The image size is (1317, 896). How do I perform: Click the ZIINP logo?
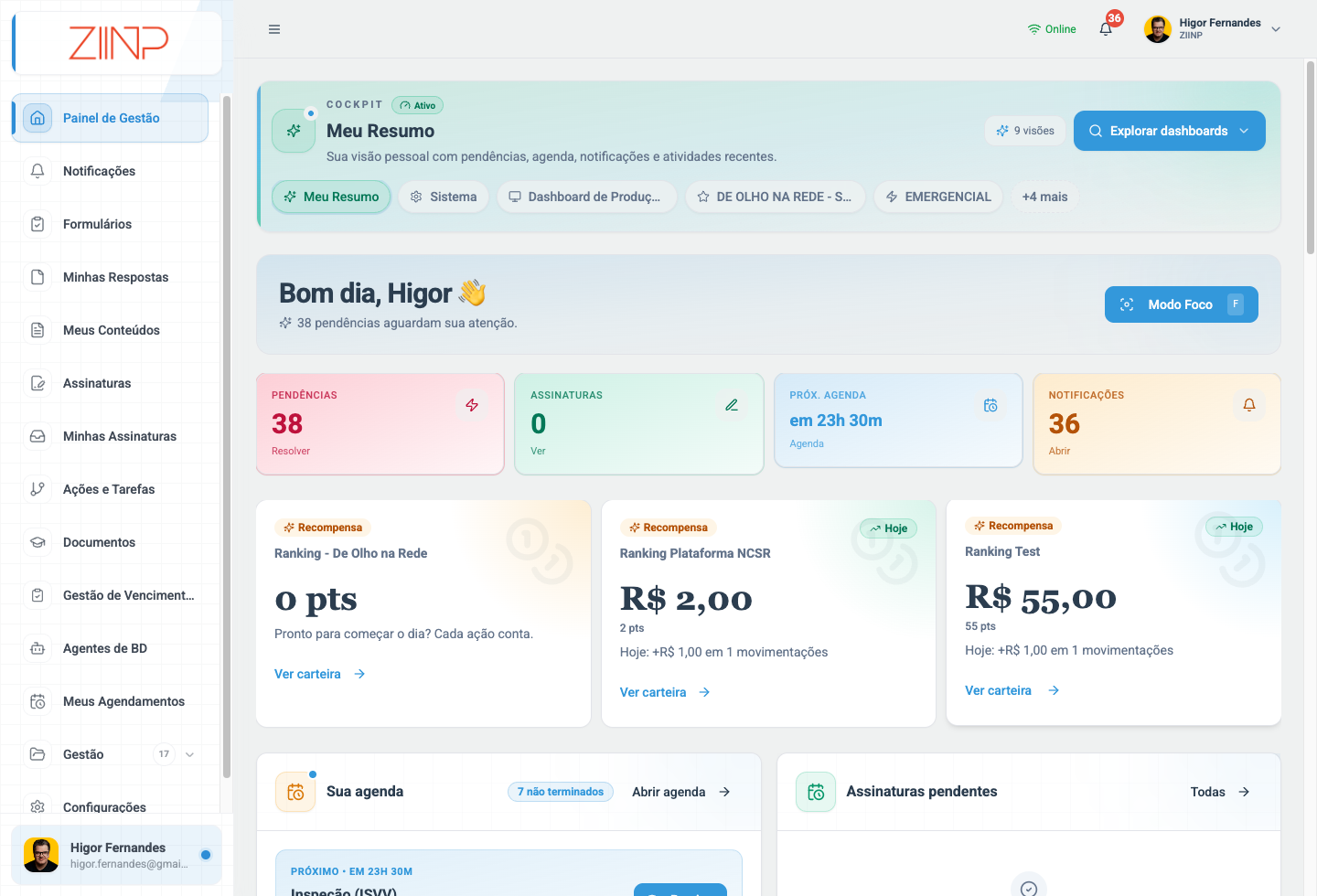click(118, 43)
